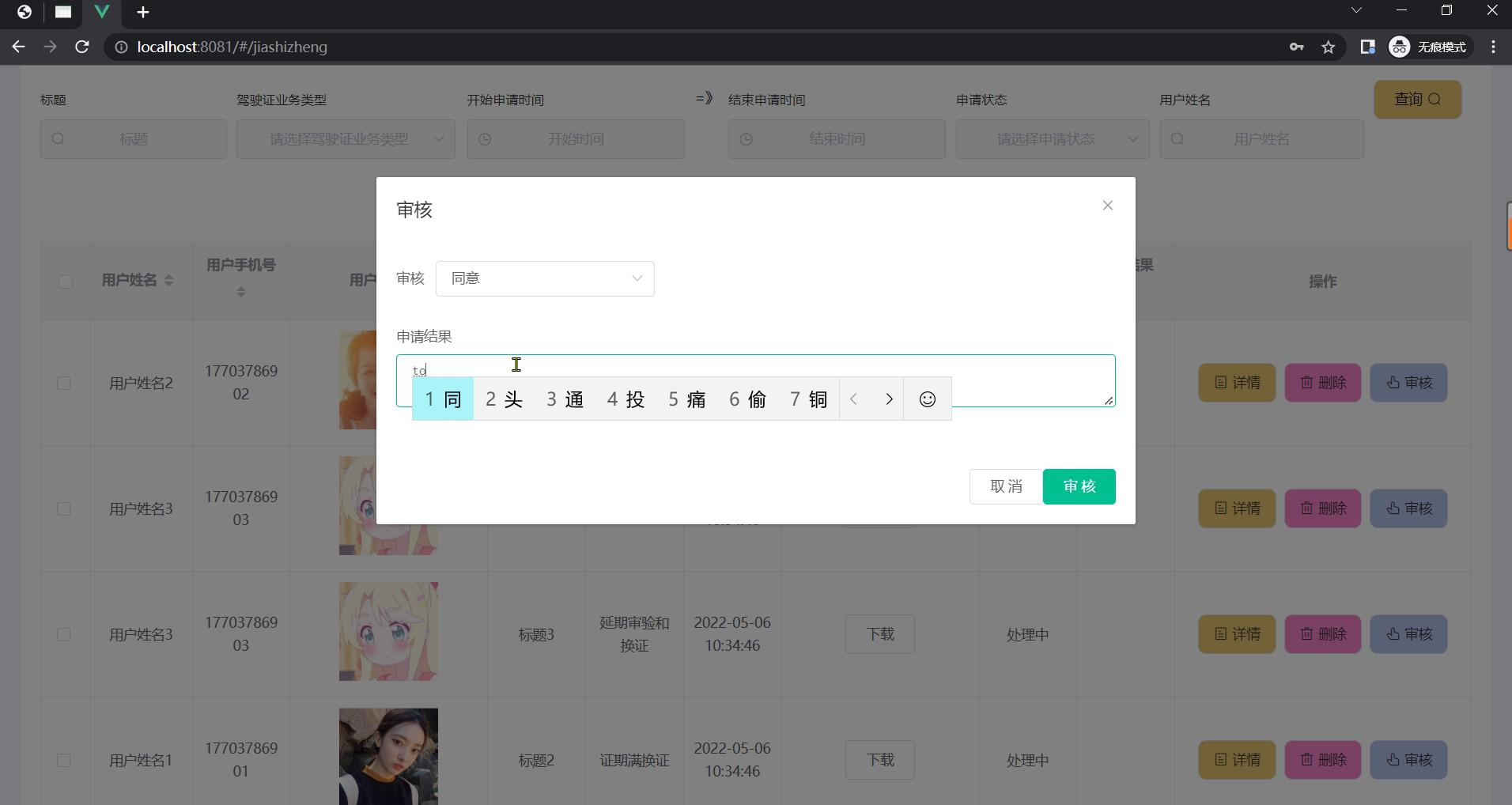The image size is (1512, 805).
Task: Bookmark this page with star icon
Action: (1328, 47)
